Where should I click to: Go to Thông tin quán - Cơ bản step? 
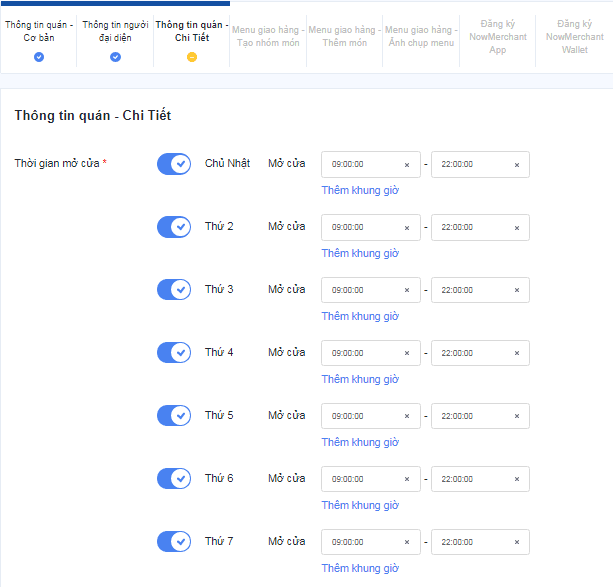[x=39, y=31]
